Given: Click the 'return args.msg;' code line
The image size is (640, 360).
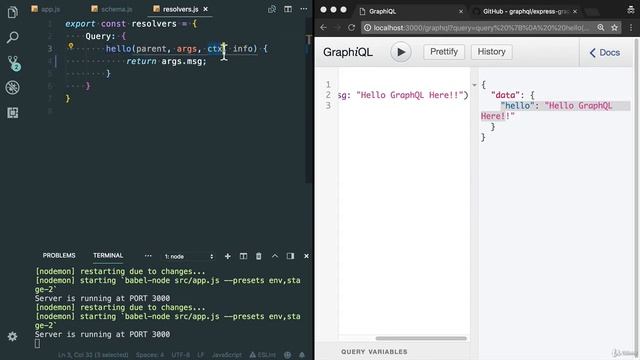Looking at the screenshot, I should point(167,61).
